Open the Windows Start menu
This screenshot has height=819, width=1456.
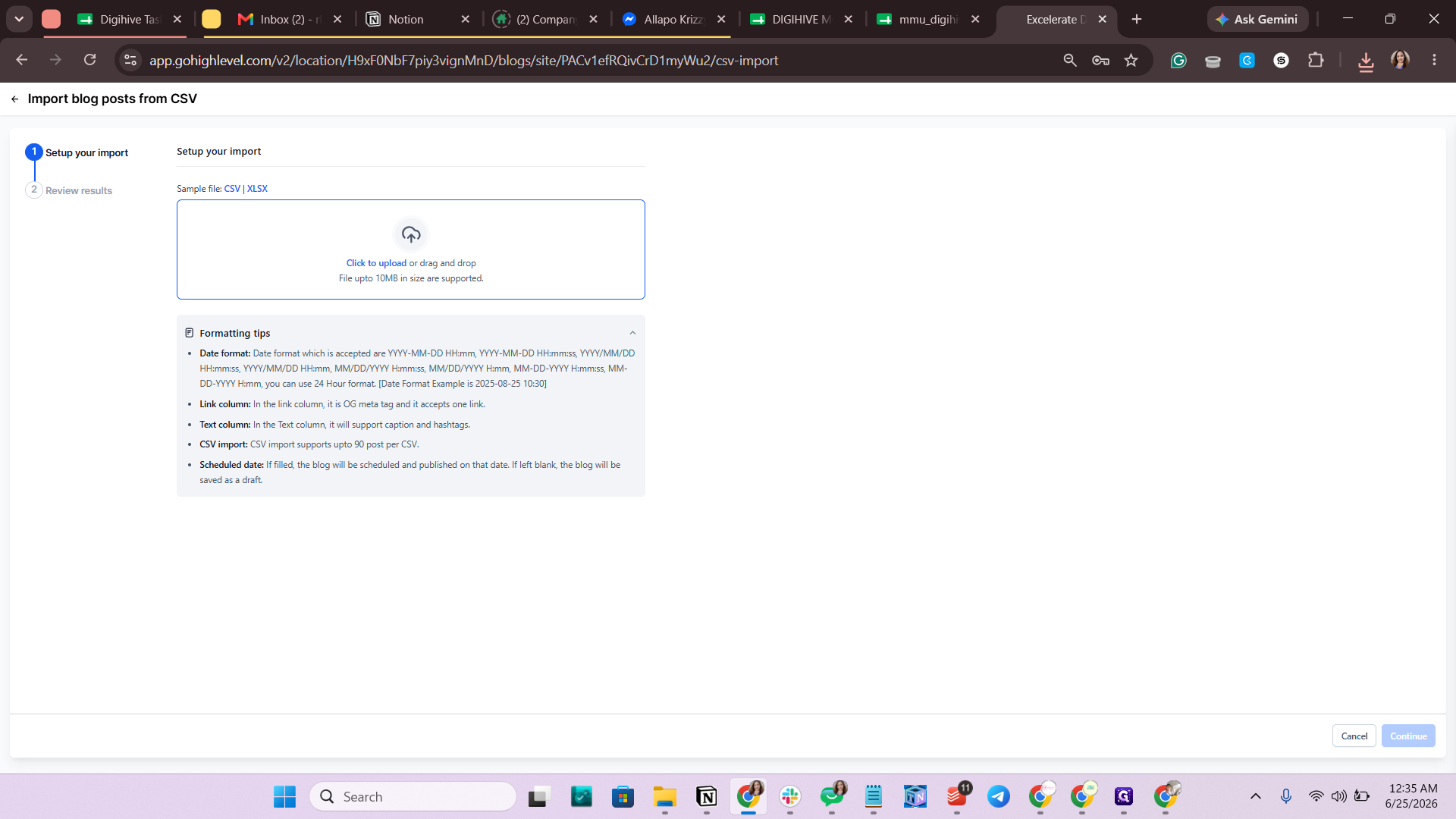284,796
